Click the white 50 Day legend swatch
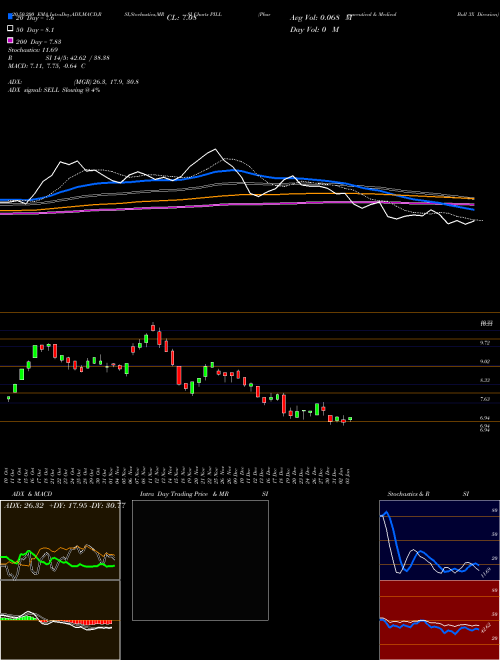500x660 pixels. tap(10, 29)
